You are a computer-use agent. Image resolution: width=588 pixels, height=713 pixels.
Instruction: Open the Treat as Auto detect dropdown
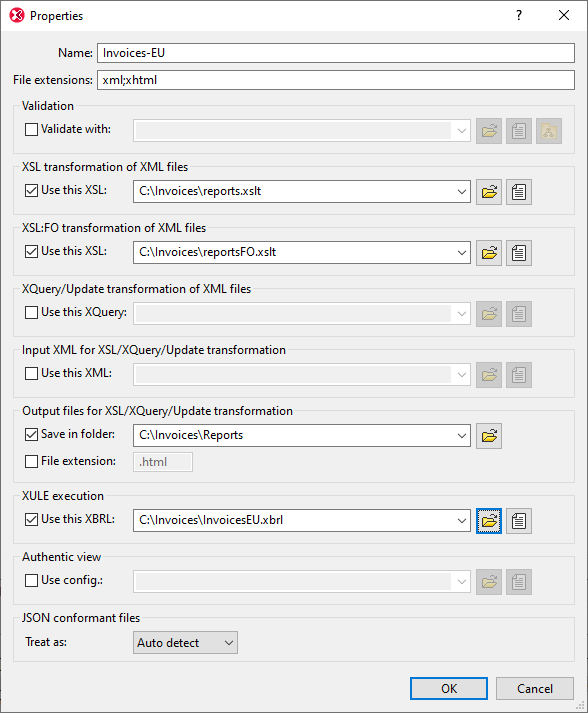pyautogui.click(x=185, y=643)
